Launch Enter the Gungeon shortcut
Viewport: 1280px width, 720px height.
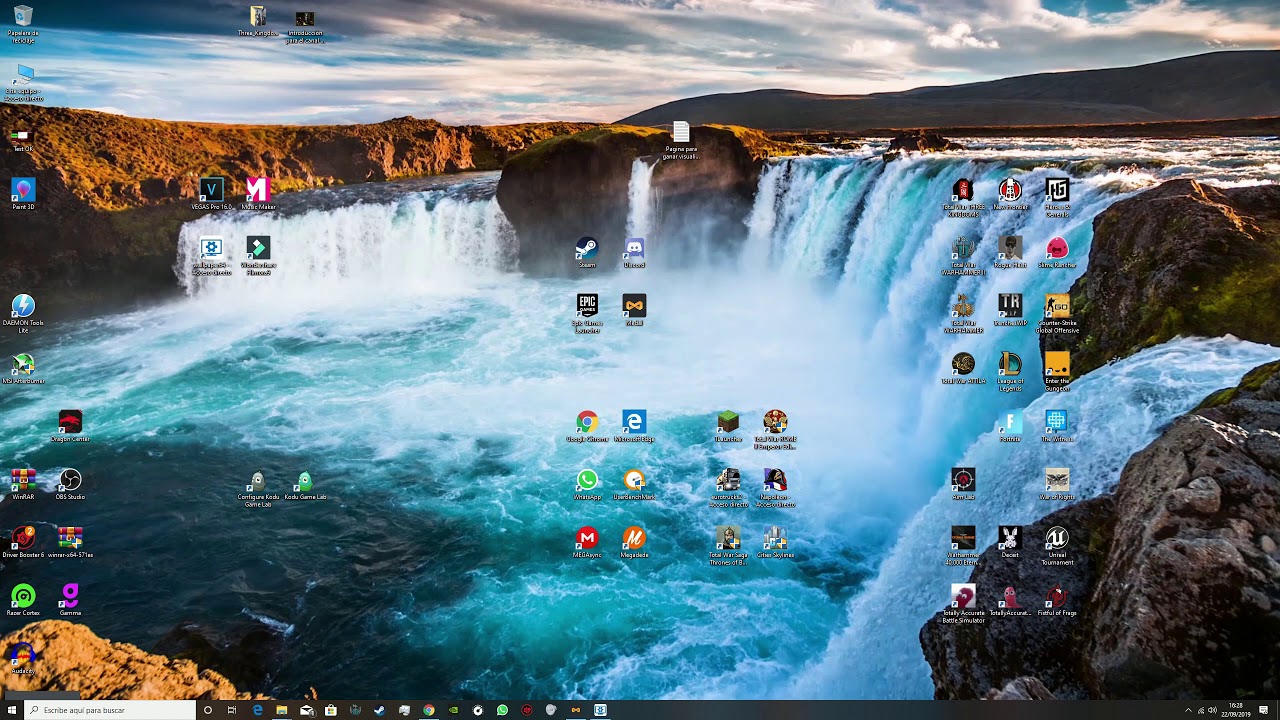[x=1057, y=372]
